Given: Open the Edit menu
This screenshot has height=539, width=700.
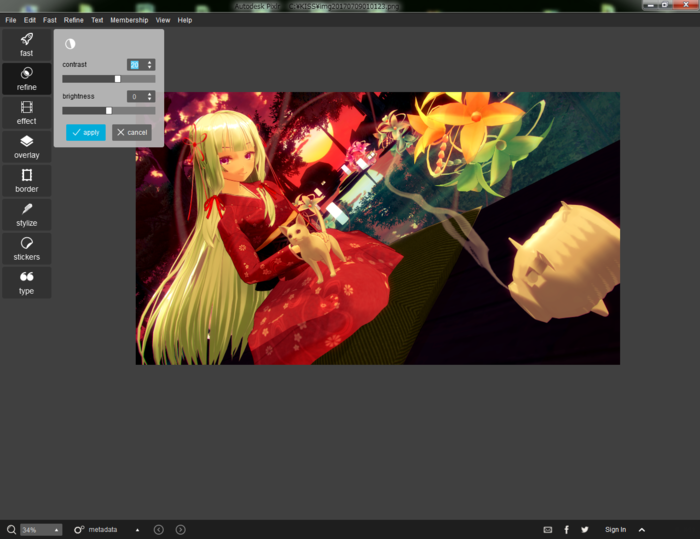Looking at the screenshot, I should click(x=30, y=20).
